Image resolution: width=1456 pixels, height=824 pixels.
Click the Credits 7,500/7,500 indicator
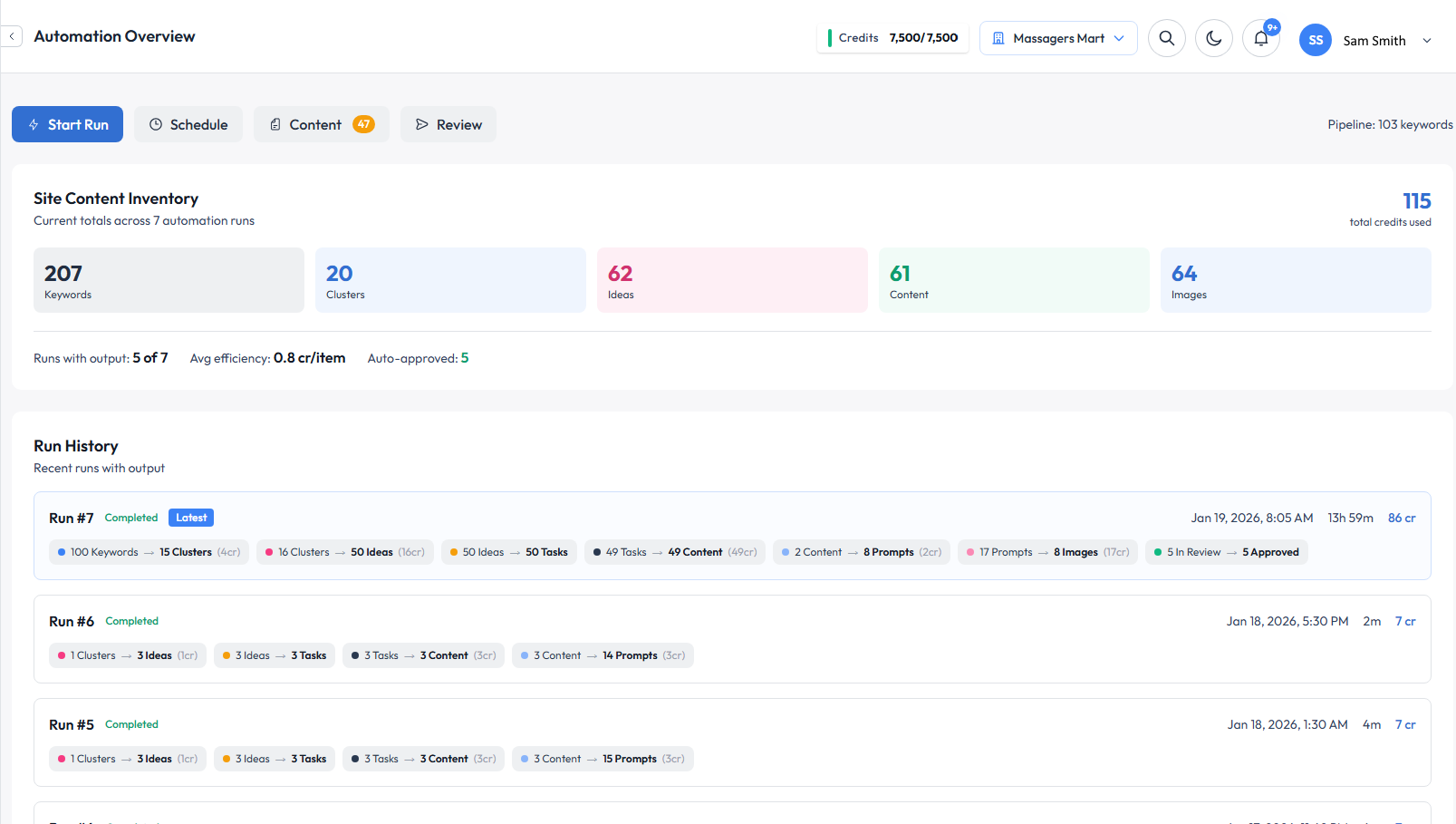(x=892, y=38)
